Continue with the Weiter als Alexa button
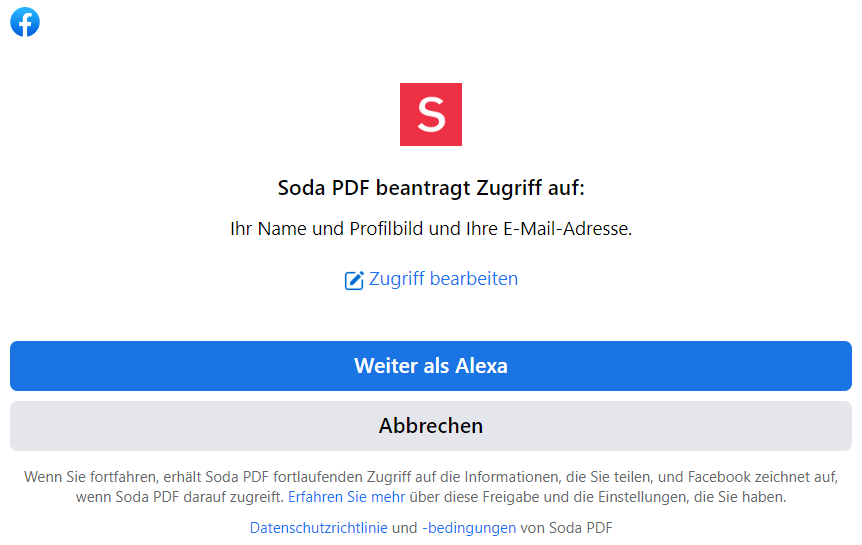This screenshot has width=862, height=545. (431, 366)
